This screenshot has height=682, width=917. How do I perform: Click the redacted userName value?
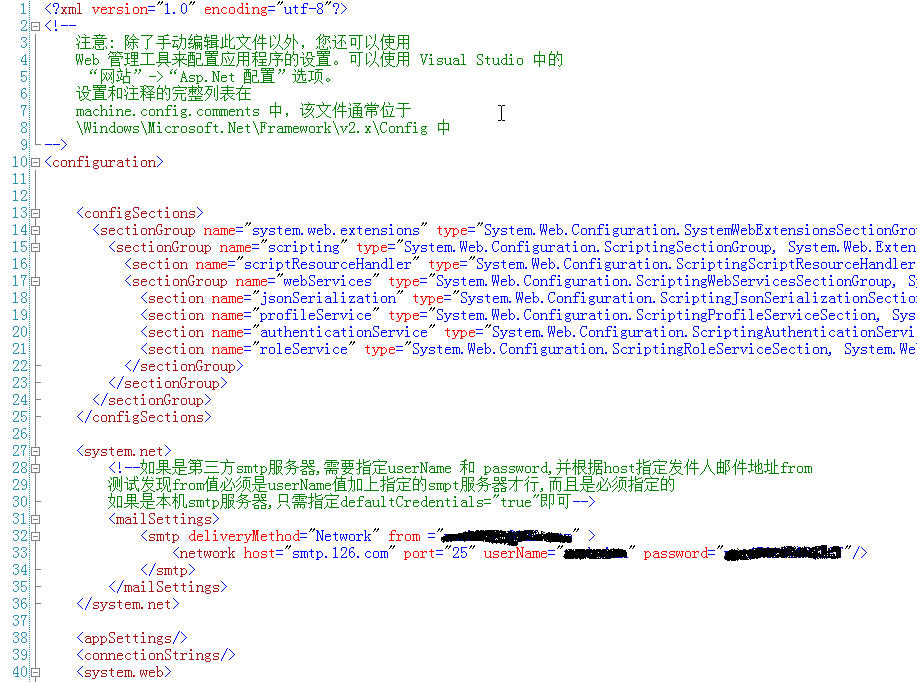595,553
